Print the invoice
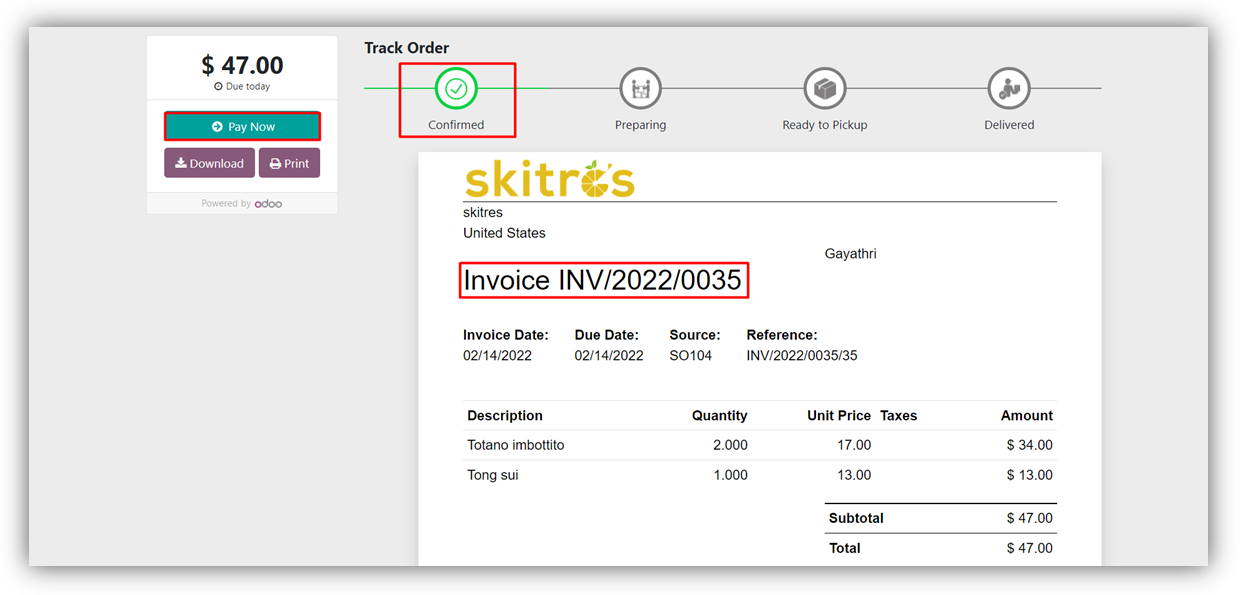 (289, 163)
